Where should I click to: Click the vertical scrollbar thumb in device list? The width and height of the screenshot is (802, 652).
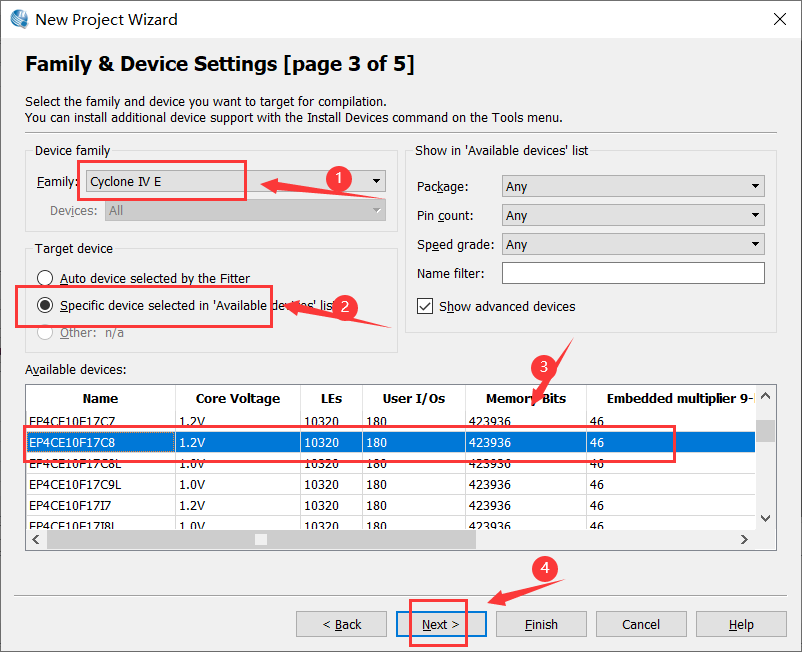(766, 431)
